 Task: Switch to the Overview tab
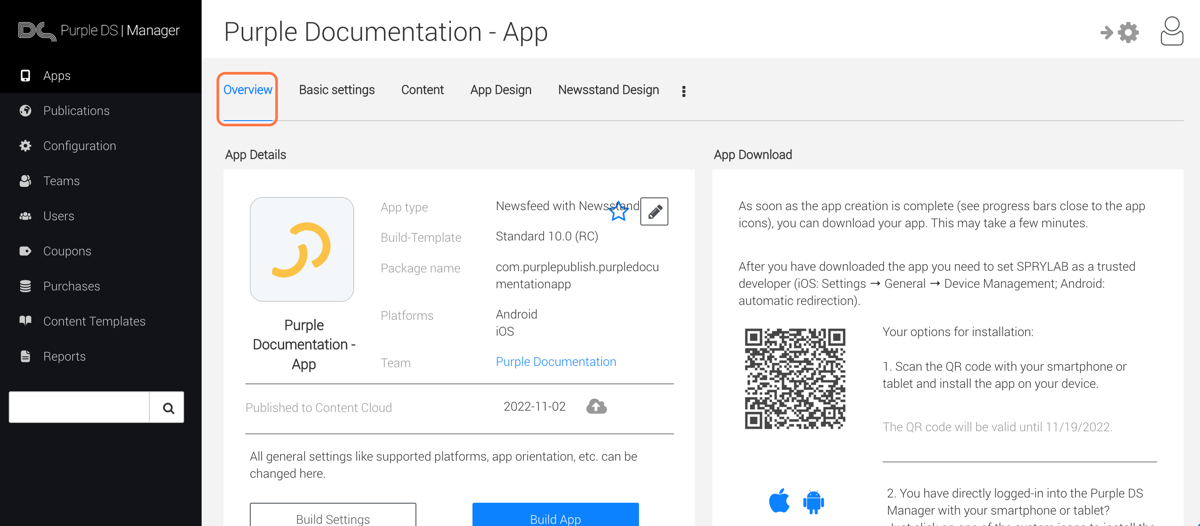tap(248, 90)
